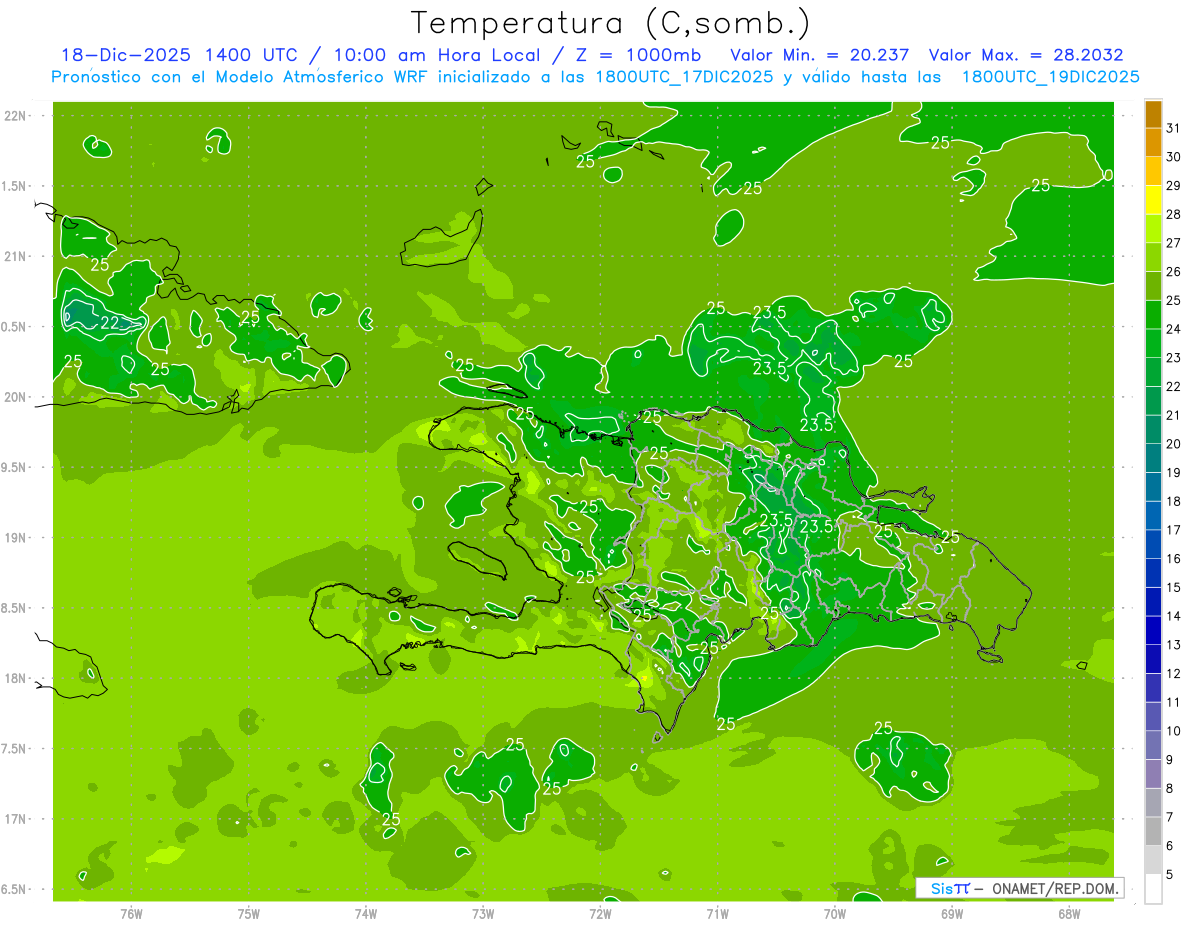The width and height of the screenshot is (1200, 927).
Task: Click the gray color scale swatch between 6 and 7
Action: (1153, 831)
